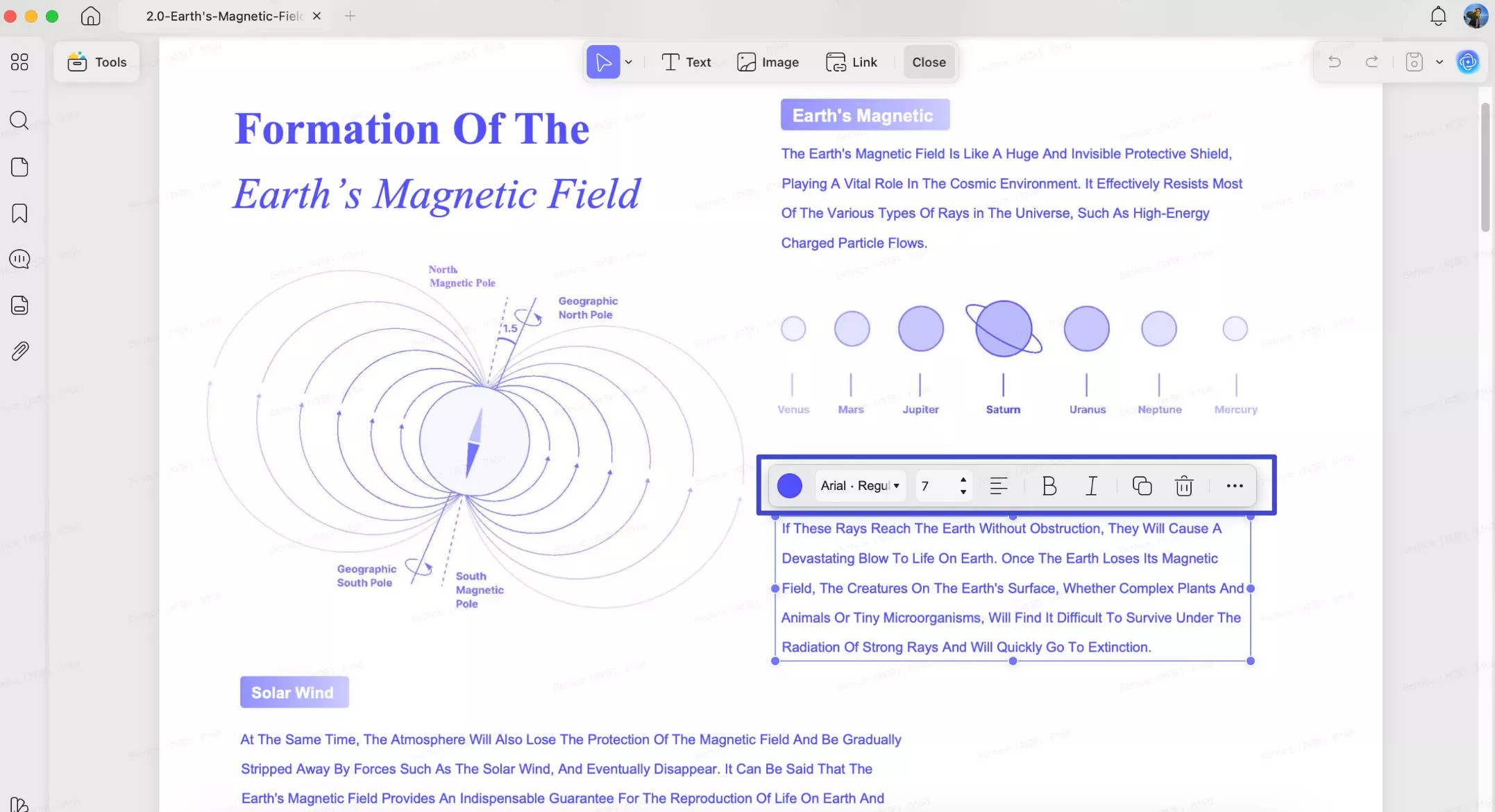Click the thumbnails grid icon

coord(19,62)
